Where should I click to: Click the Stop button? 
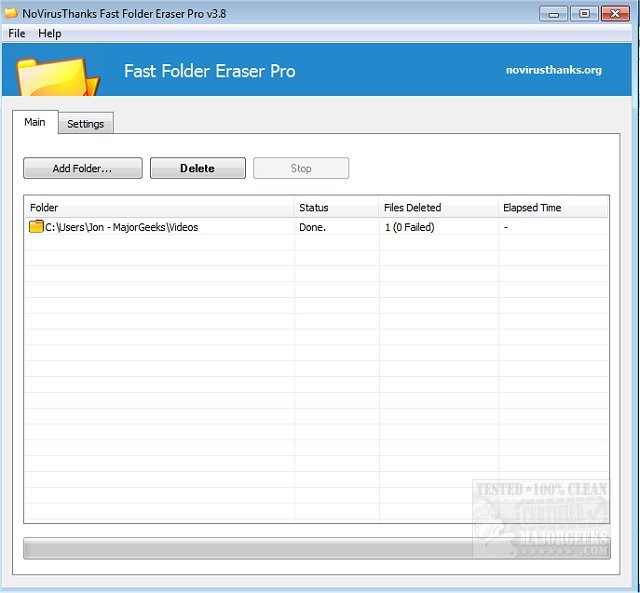tap(301, 168)
